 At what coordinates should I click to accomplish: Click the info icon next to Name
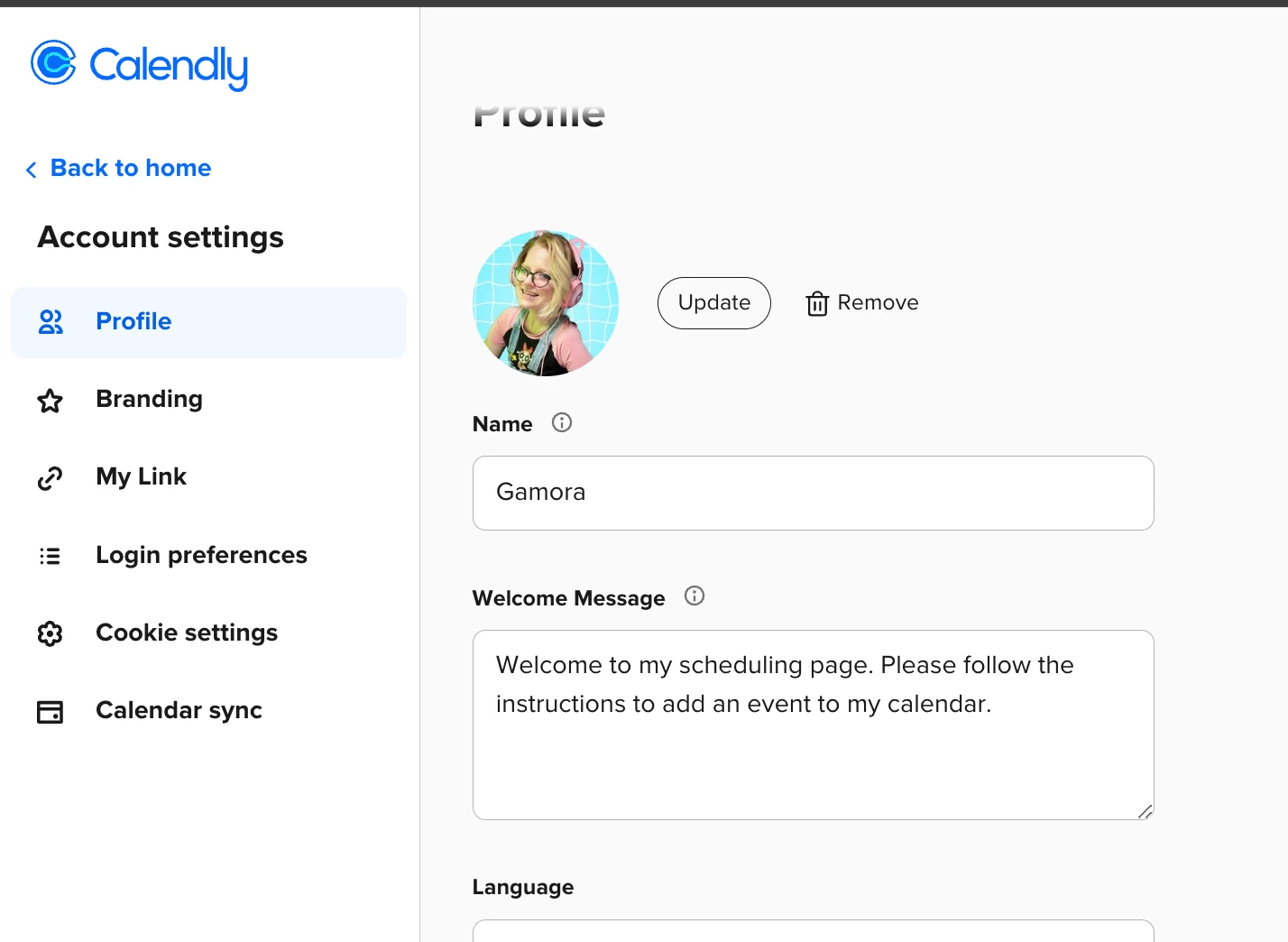click(561, 422)
